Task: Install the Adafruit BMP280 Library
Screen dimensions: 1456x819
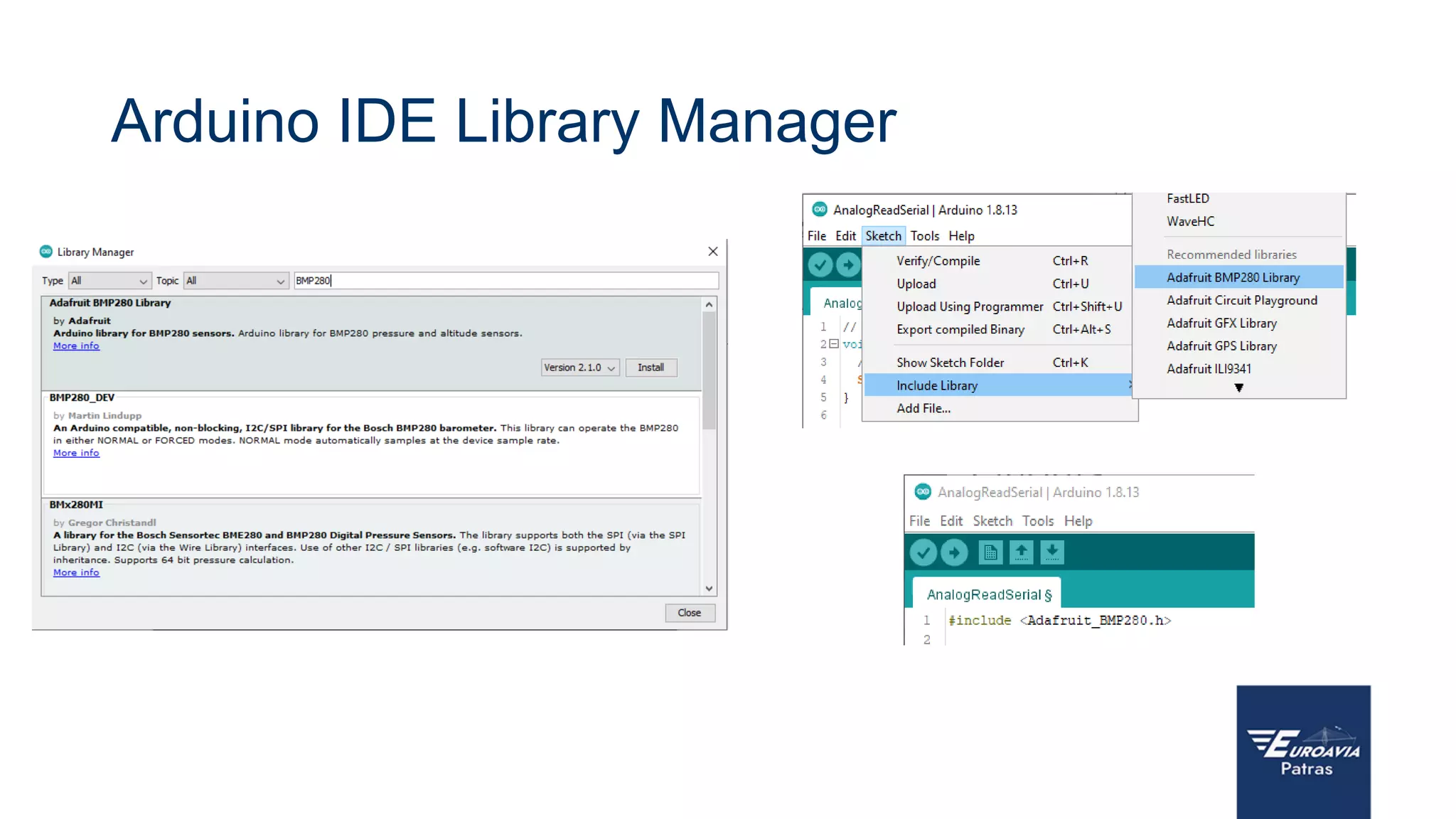Action: (x=651, y=368)
